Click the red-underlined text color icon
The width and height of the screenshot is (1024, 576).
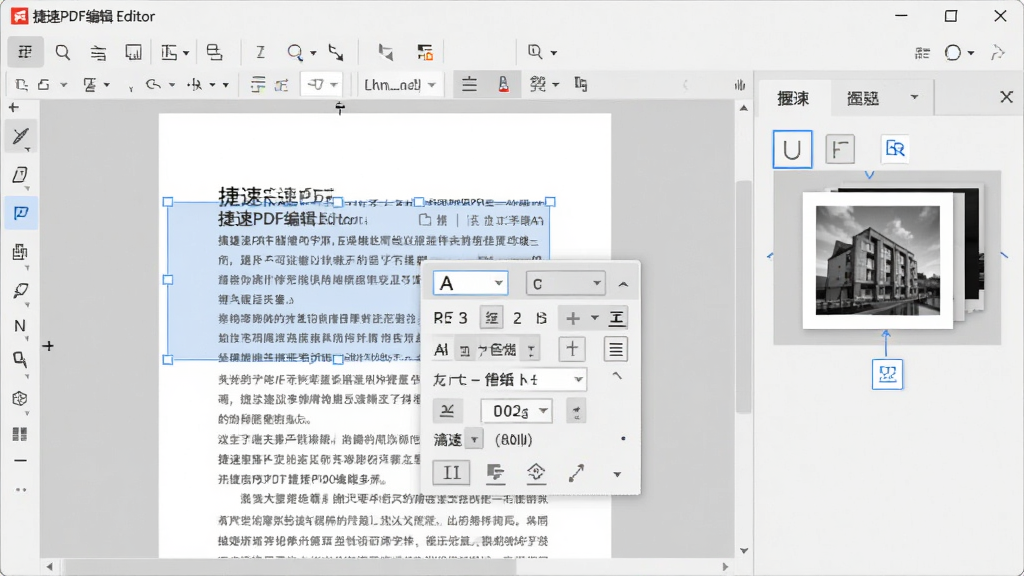click(504, 84)
